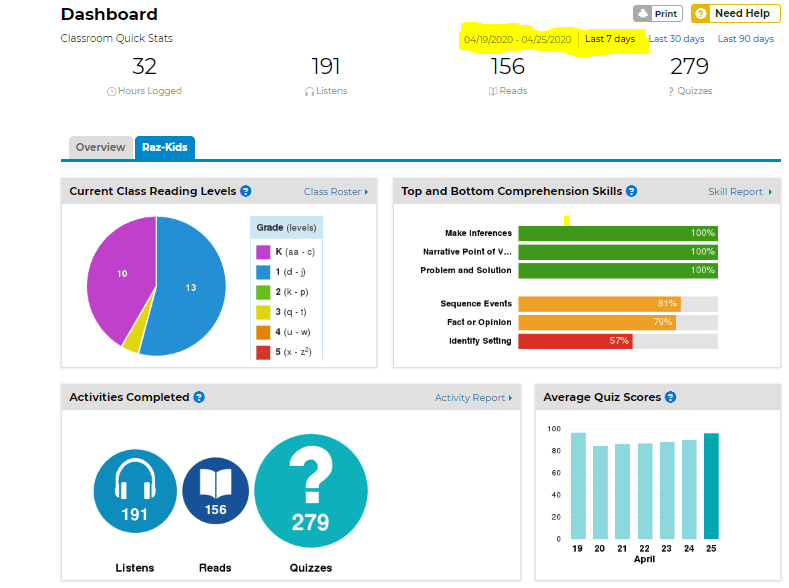Choose the Last 7 days filter
Screen dimensions: 789x588
pos(610,39)
